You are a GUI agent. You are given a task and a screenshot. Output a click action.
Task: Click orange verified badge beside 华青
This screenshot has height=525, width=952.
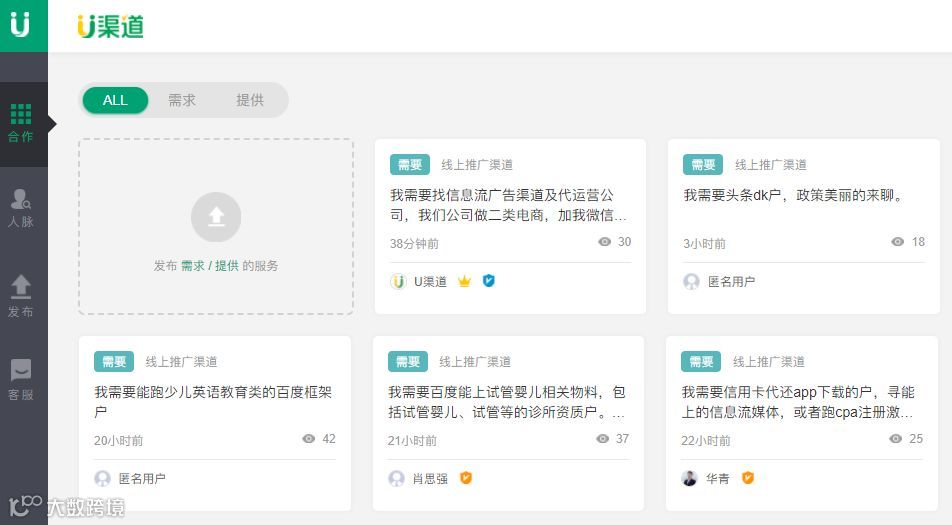[x=748, y=478]
